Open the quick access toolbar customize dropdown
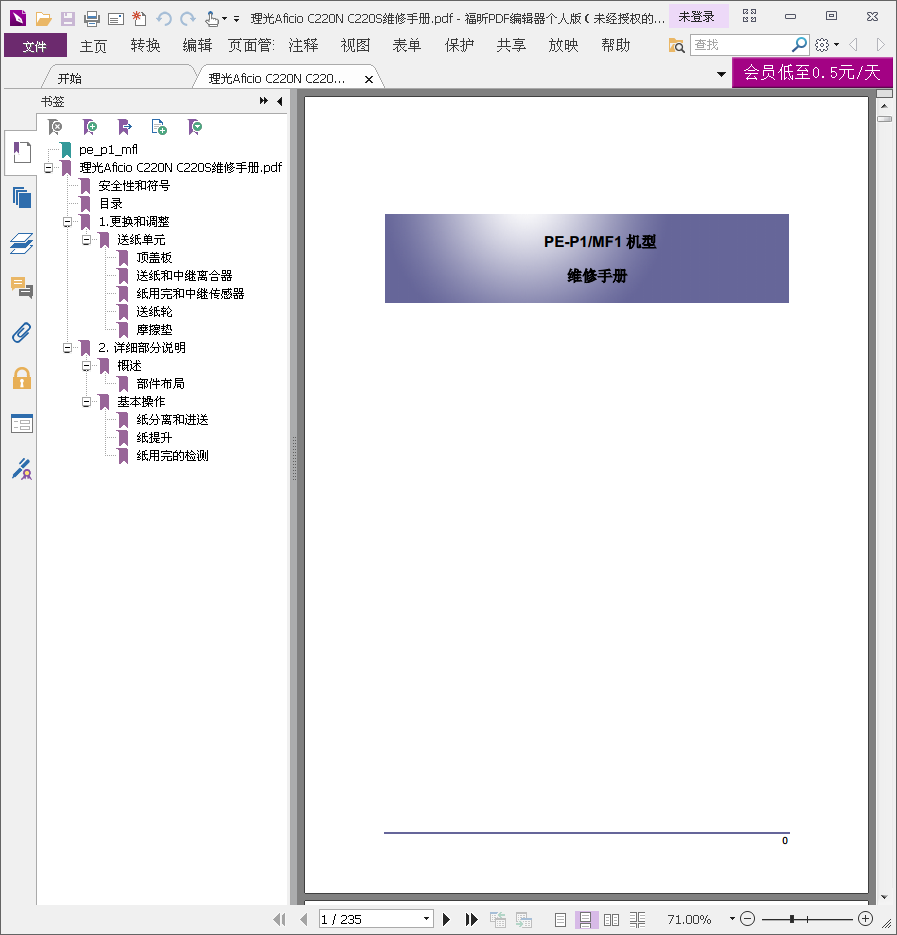897x935 pixels. pos(237,19)
